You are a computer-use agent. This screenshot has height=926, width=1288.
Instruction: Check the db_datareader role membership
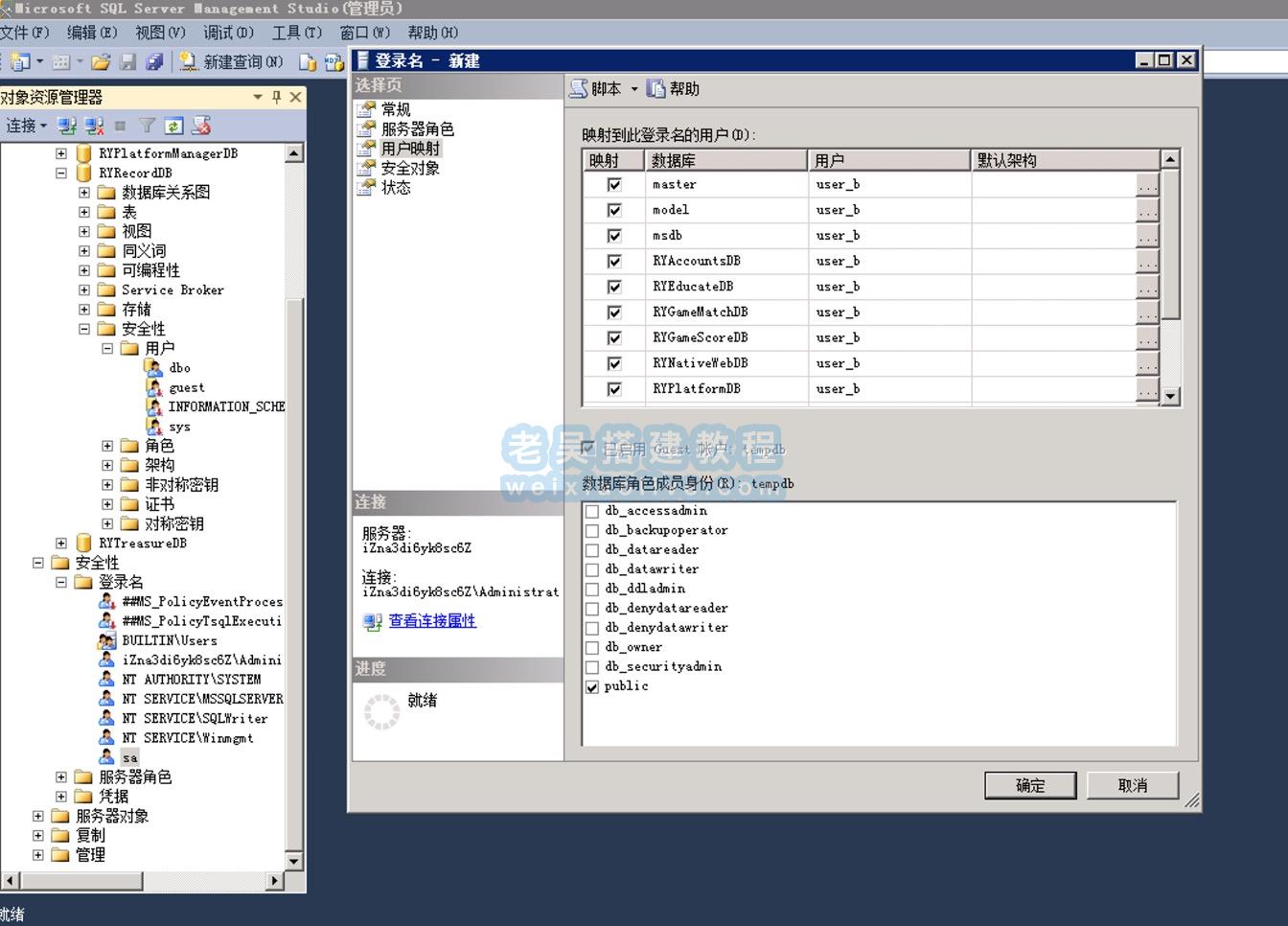click(x=592, y=549)
